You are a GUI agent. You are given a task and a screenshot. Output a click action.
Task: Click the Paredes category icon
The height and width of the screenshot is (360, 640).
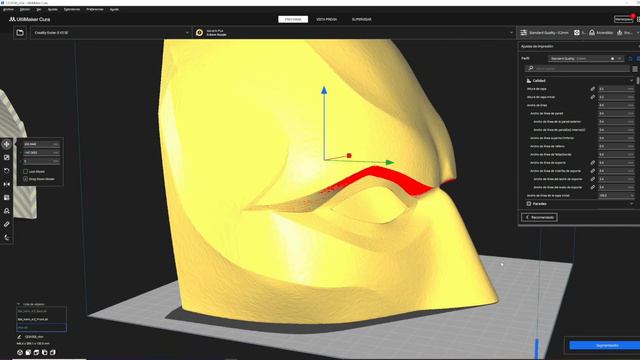[x=529, y=204]
